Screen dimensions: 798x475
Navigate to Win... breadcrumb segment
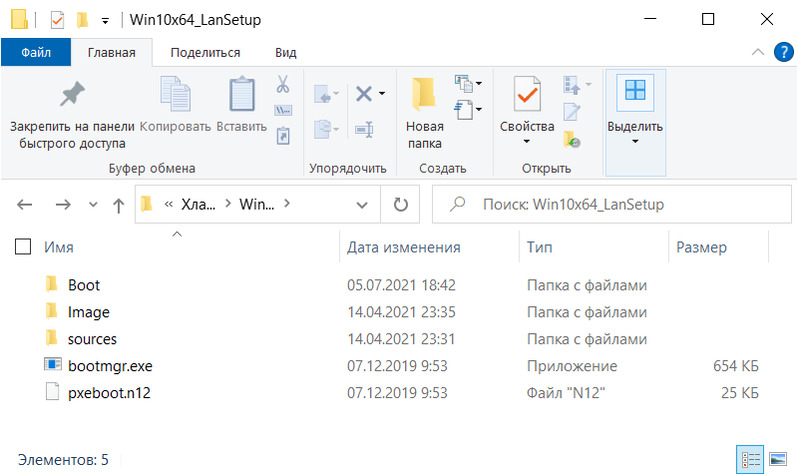click(256, 205)
